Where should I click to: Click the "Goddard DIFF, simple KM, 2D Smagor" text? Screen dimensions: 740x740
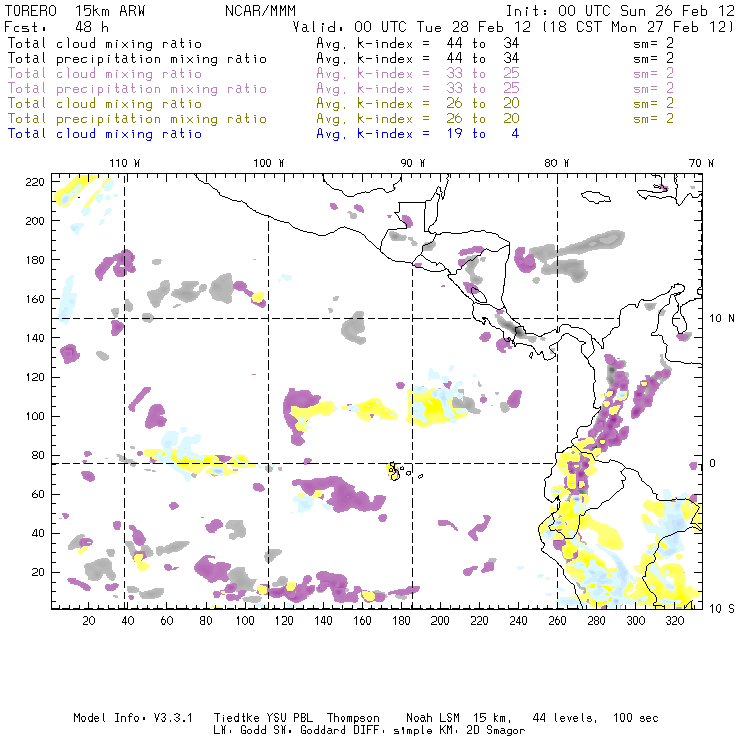[412, 731]
